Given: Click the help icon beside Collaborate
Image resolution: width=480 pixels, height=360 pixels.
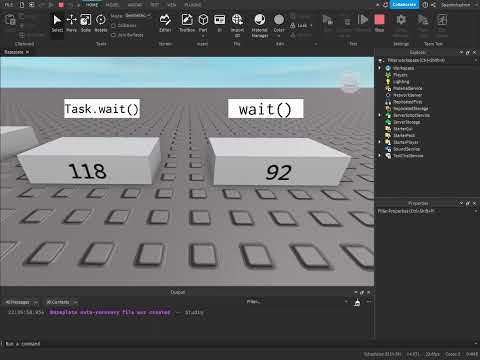Looking at the screenshot, I should pyautogui.click(x=425, y=5).
